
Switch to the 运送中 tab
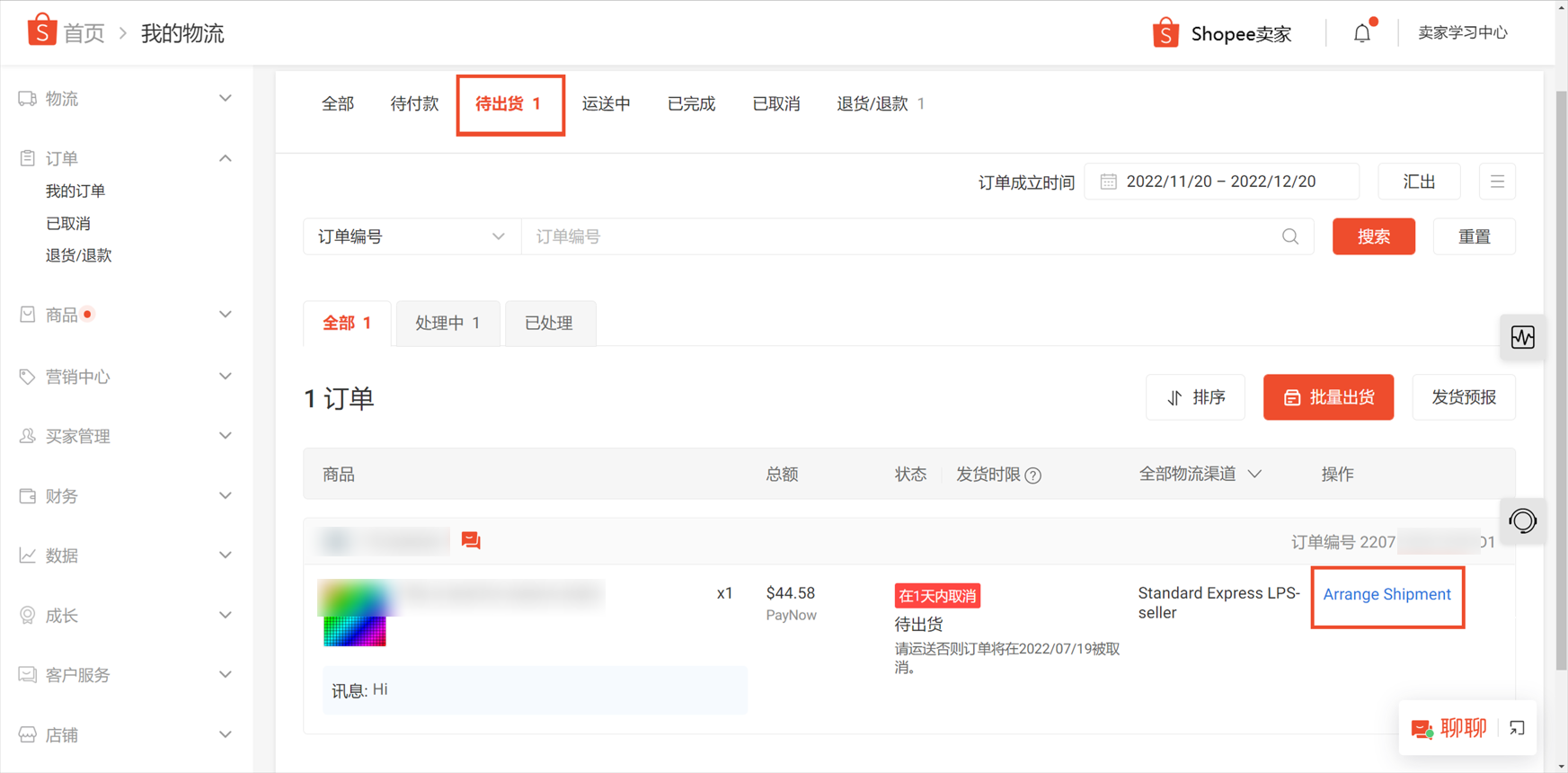tap(606, 104)
